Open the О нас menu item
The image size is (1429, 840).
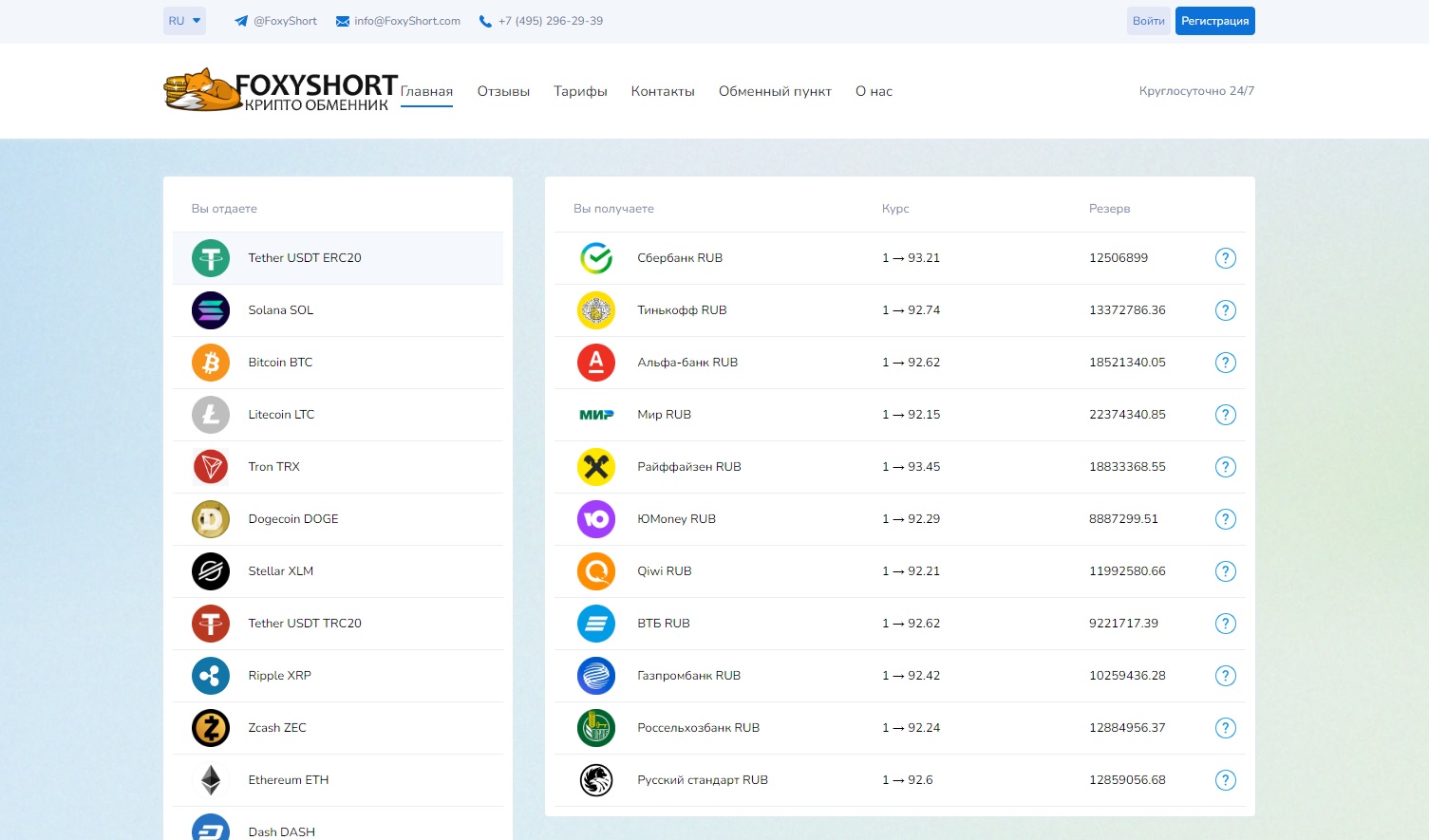coord(874,91)
